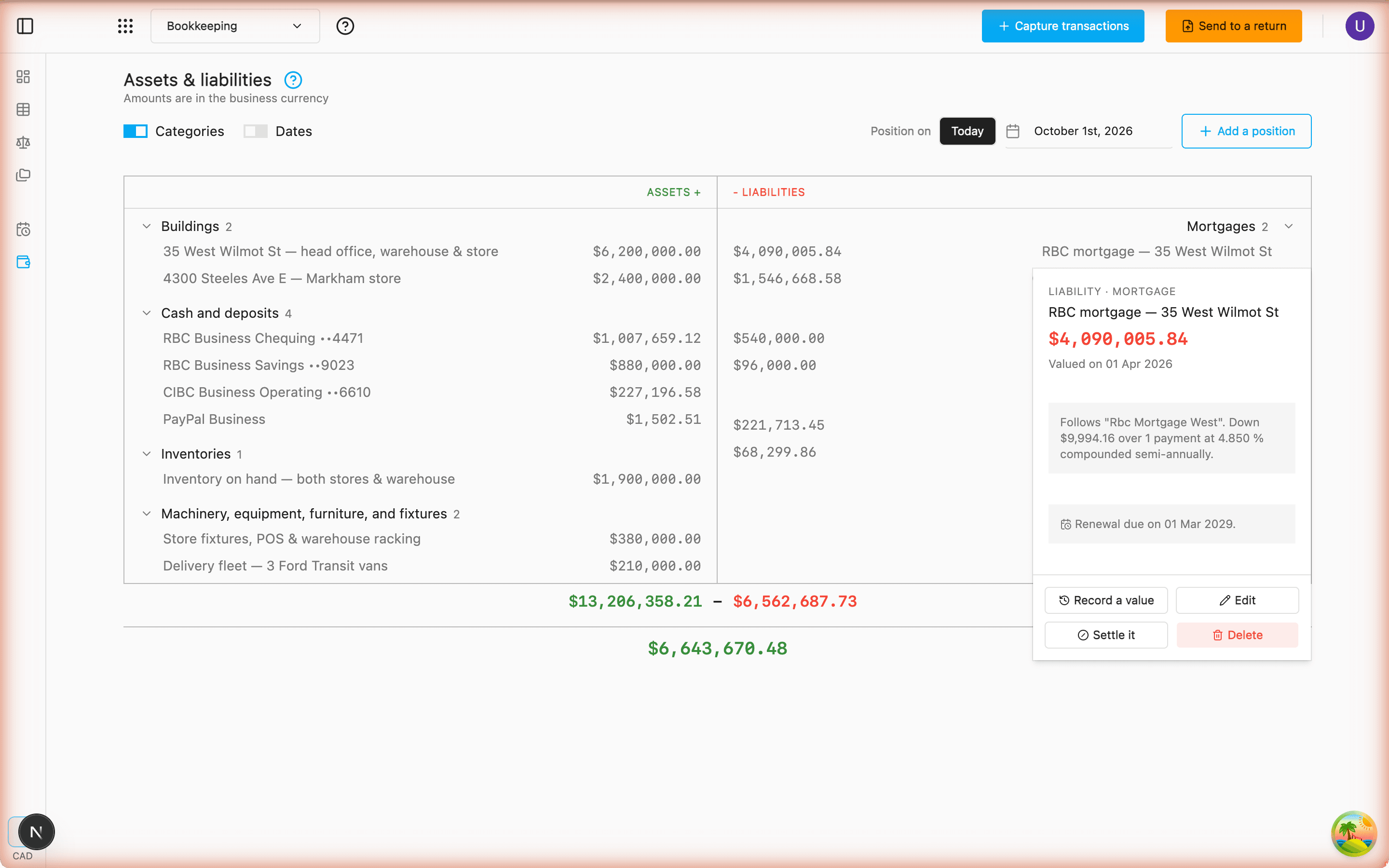1389x868 pixels.
Task: Click net position $6,643,670.48
Action: (x=718, y=649)
